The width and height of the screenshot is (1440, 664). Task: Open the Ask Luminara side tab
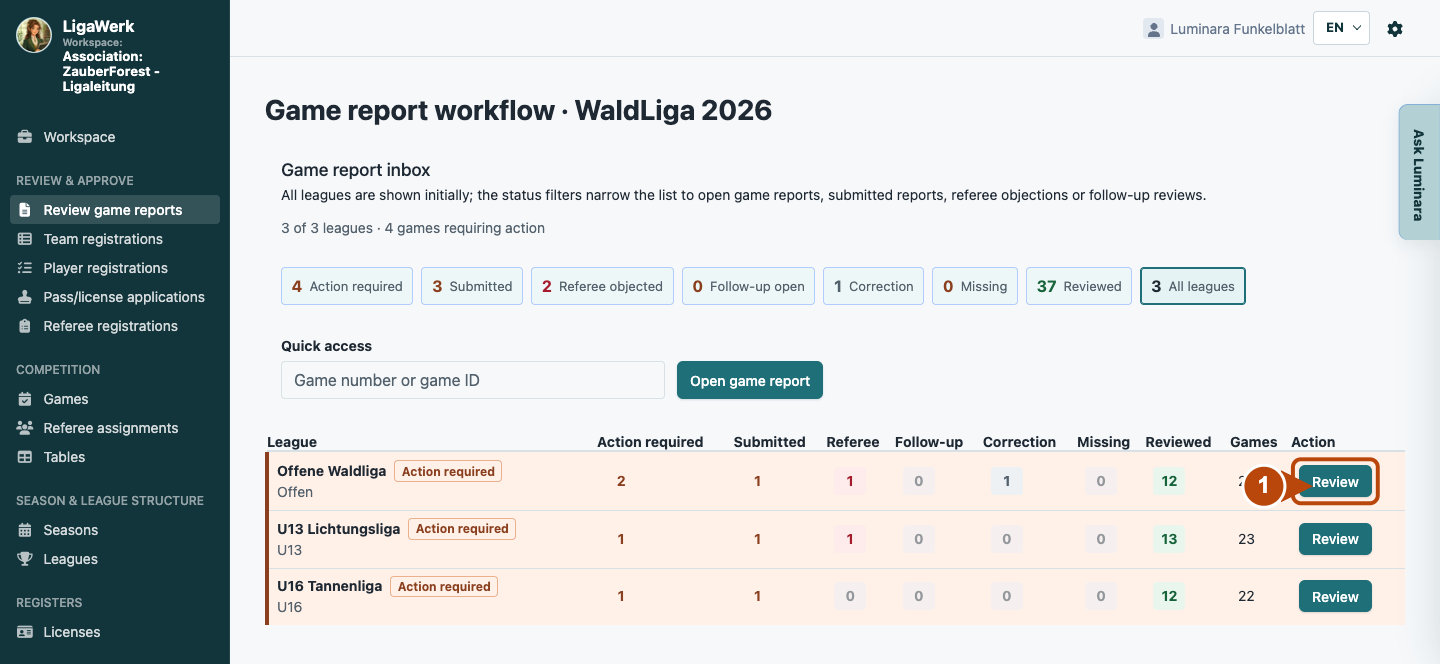1418,172
